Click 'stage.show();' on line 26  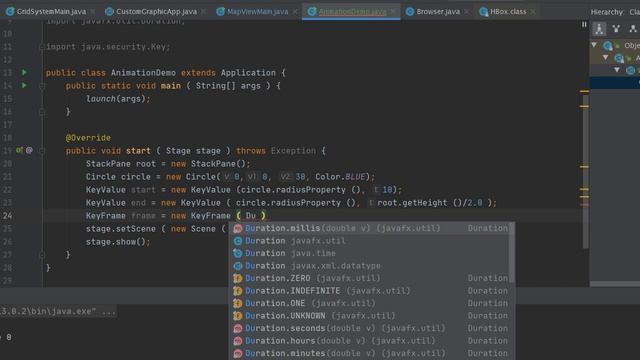118,242
